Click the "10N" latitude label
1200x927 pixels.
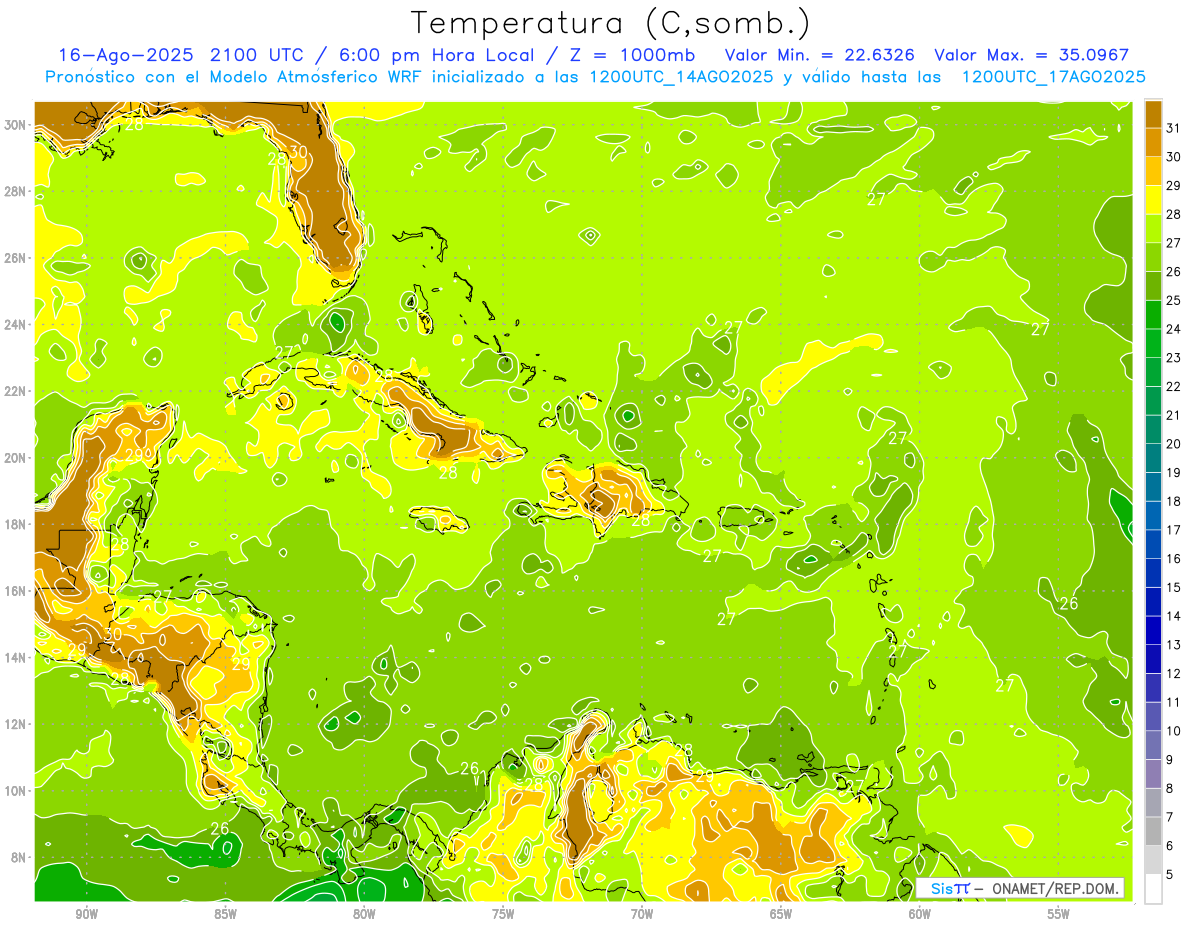click(15, 790)
